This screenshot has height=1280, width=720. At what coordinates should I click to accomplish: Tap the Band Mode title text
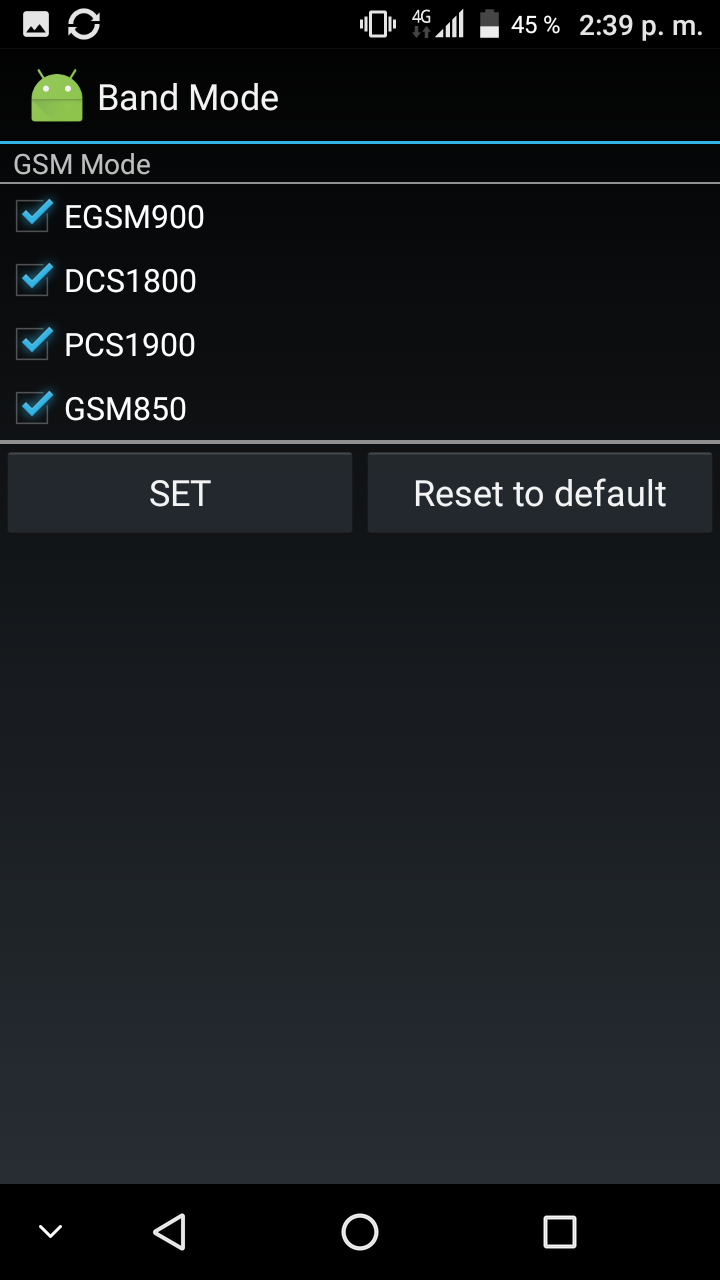click(x=188, y=98)
